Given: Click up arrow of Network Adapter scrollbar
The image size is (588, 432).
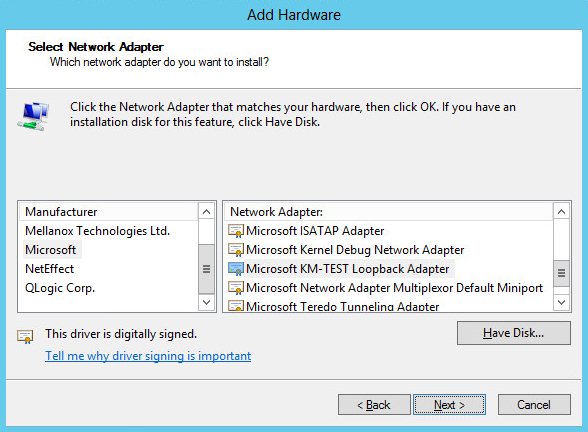Looking at the screenshot, I should [561, 212].
